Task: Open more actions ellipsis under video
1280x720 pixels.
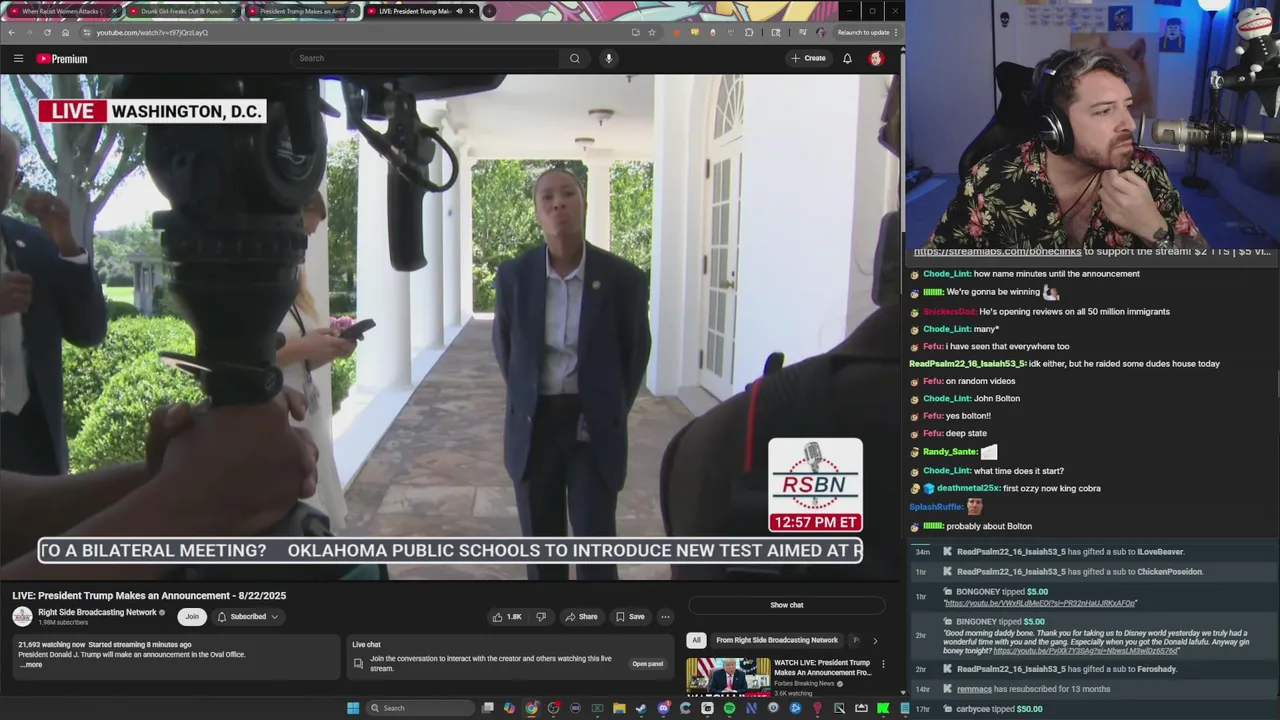Action: tap(665, 617)
